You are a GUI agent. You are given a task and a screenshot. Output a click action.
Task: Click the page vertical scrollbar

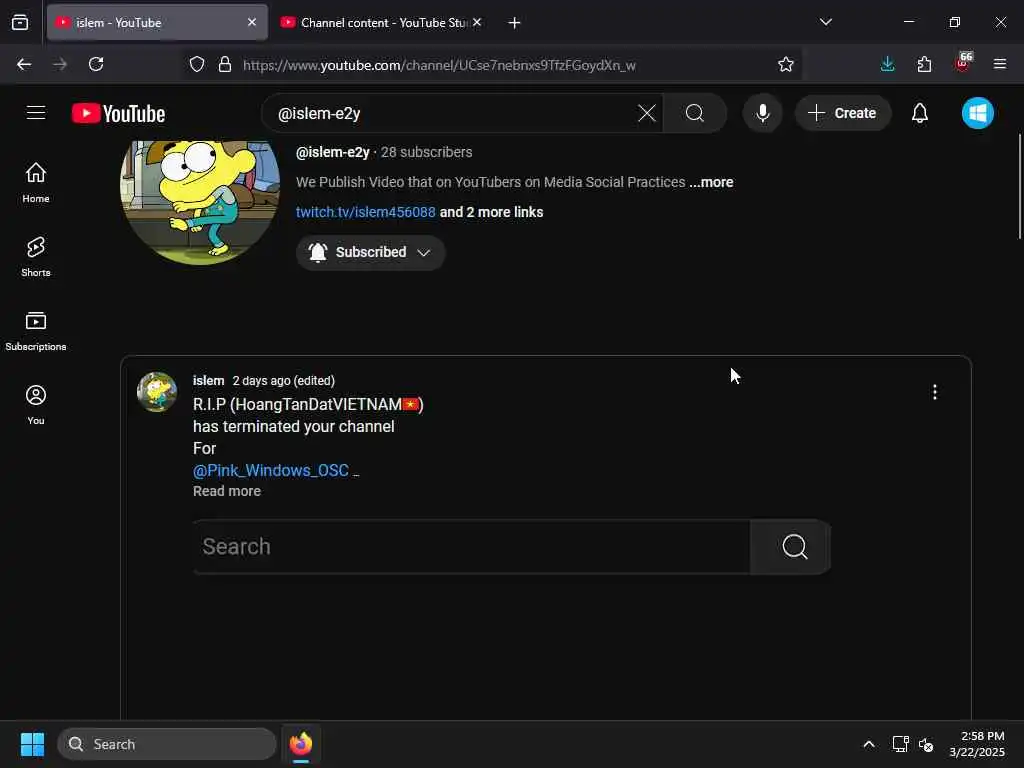pos(1019,187)
